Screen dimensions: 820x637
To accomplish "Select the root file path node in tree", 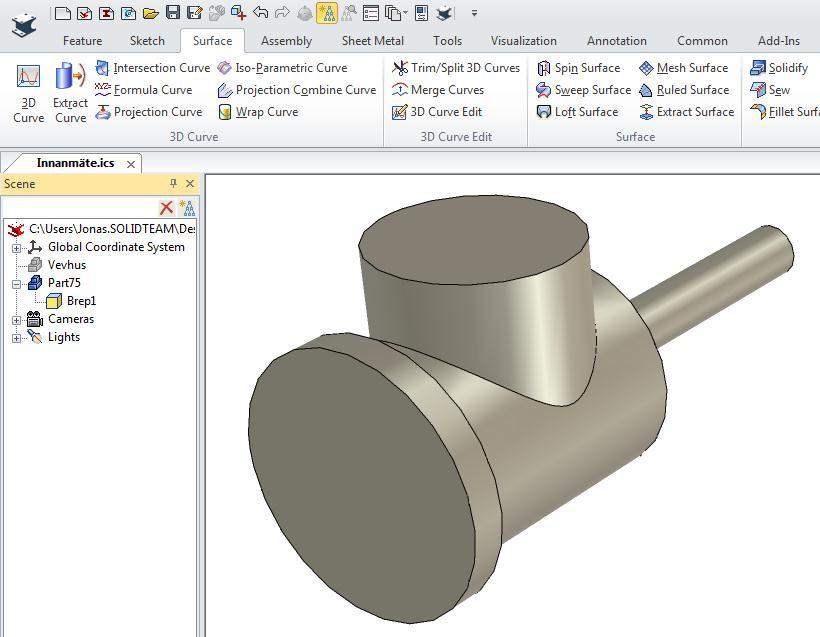I will click(x=112, y=229).
